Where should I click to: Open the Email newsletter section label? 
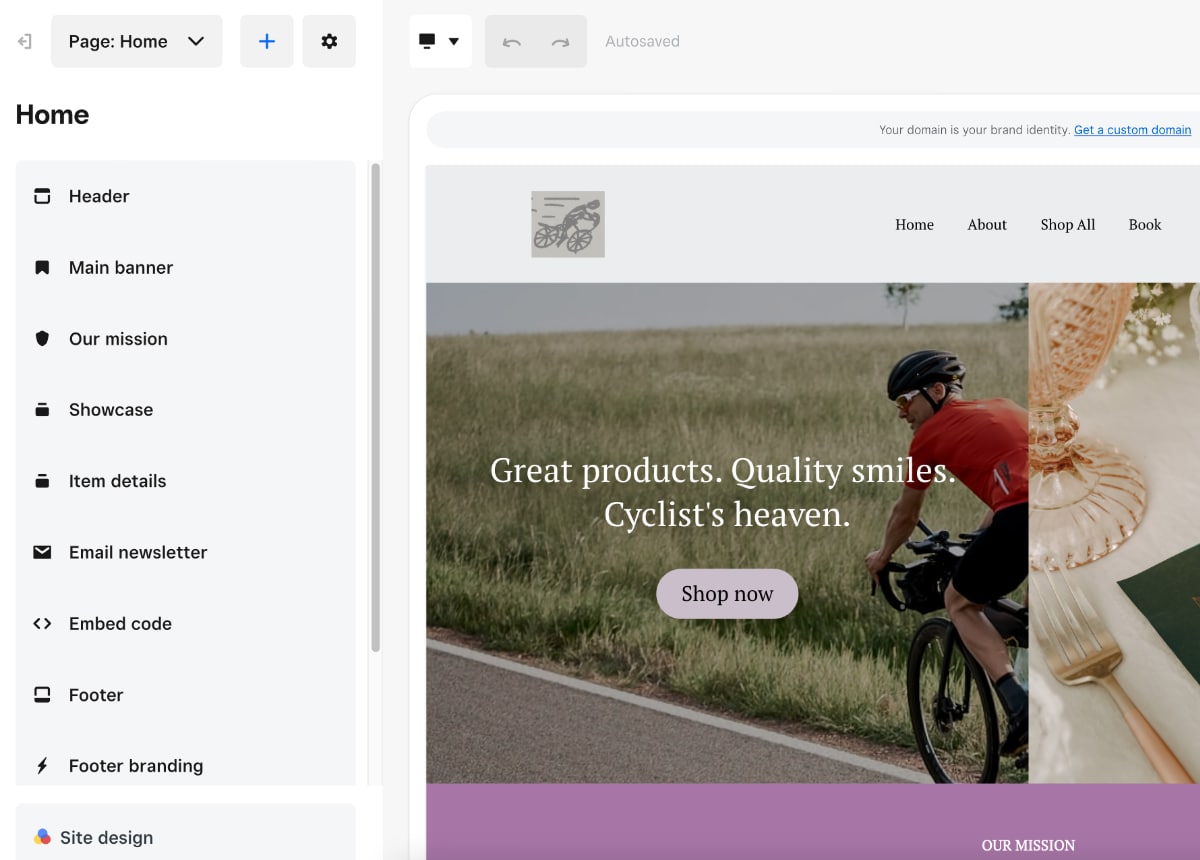pyautogui.click(x=138, y=552)
